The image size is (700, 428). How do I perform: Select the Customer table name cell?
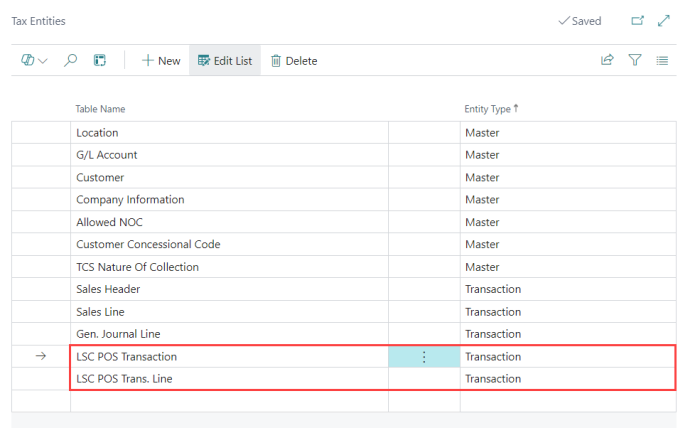(x=229, y=177)
